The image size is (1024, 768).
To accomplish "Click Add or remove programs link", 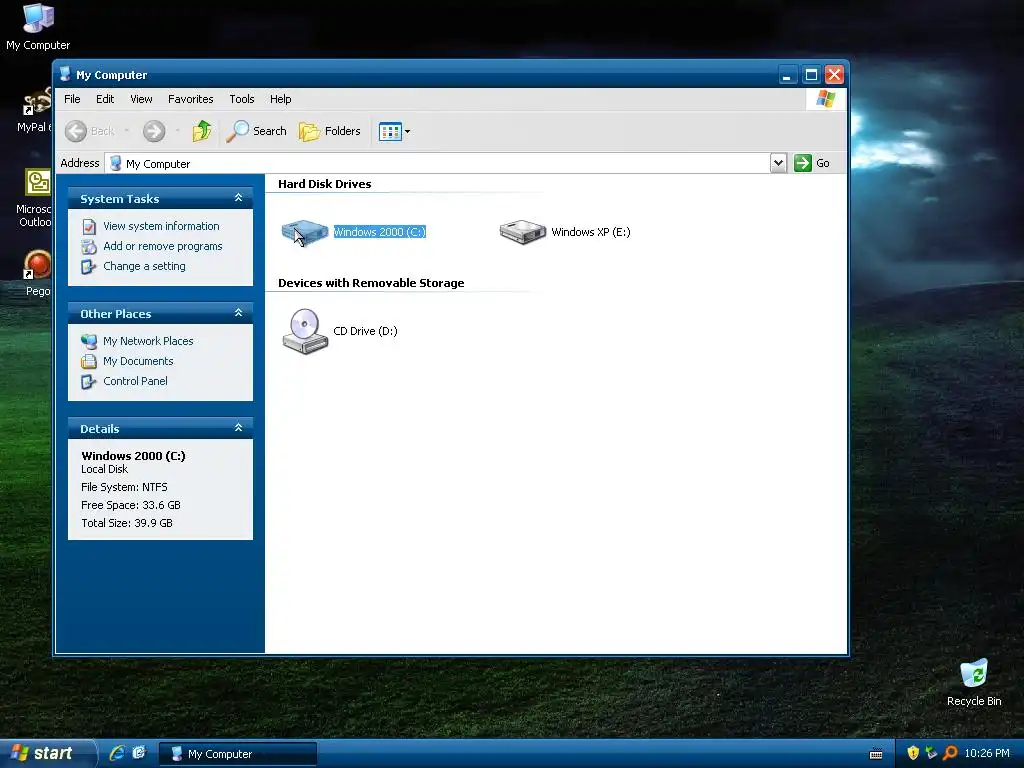I will [x=163, y=246].
